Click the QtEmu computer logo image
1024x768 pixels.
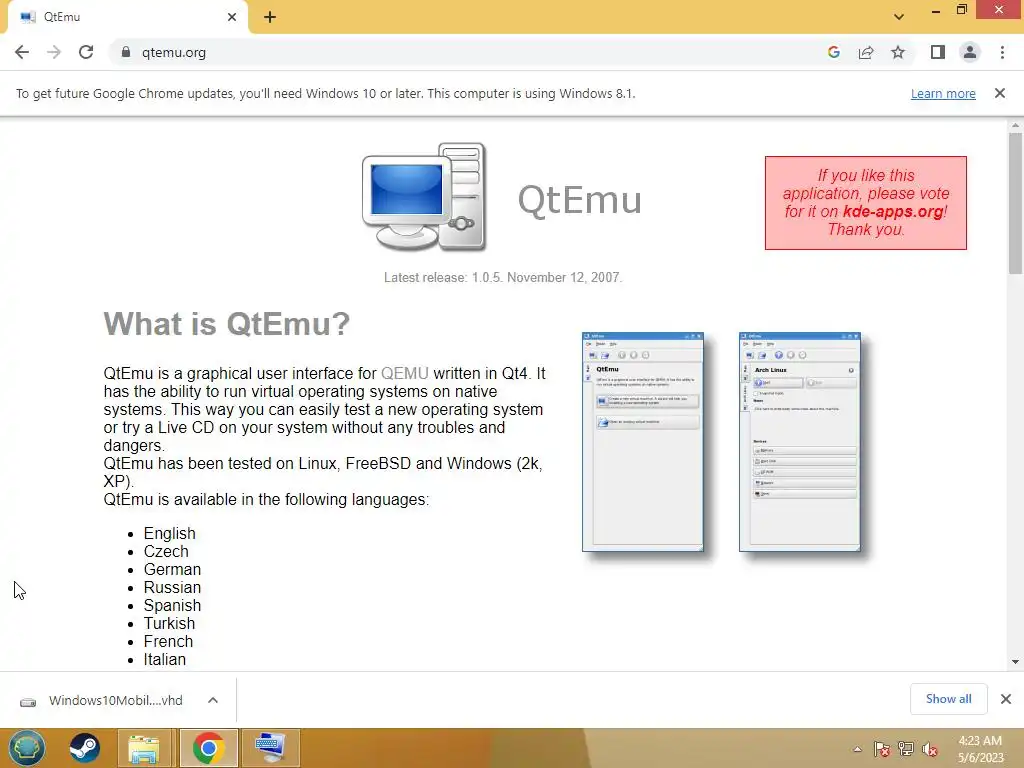click(424, 197)
